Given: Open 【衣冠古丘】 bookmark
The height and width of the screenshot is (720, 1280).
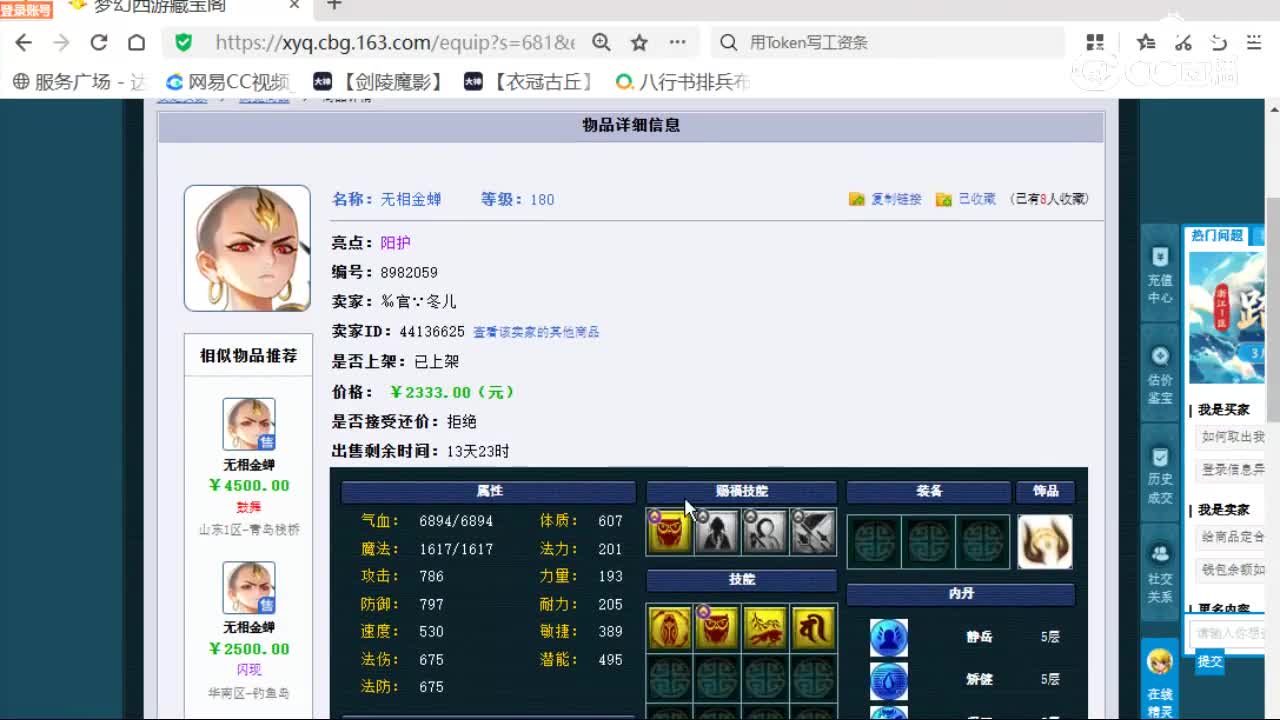Looking at the screenshot, I should [529, 82].
